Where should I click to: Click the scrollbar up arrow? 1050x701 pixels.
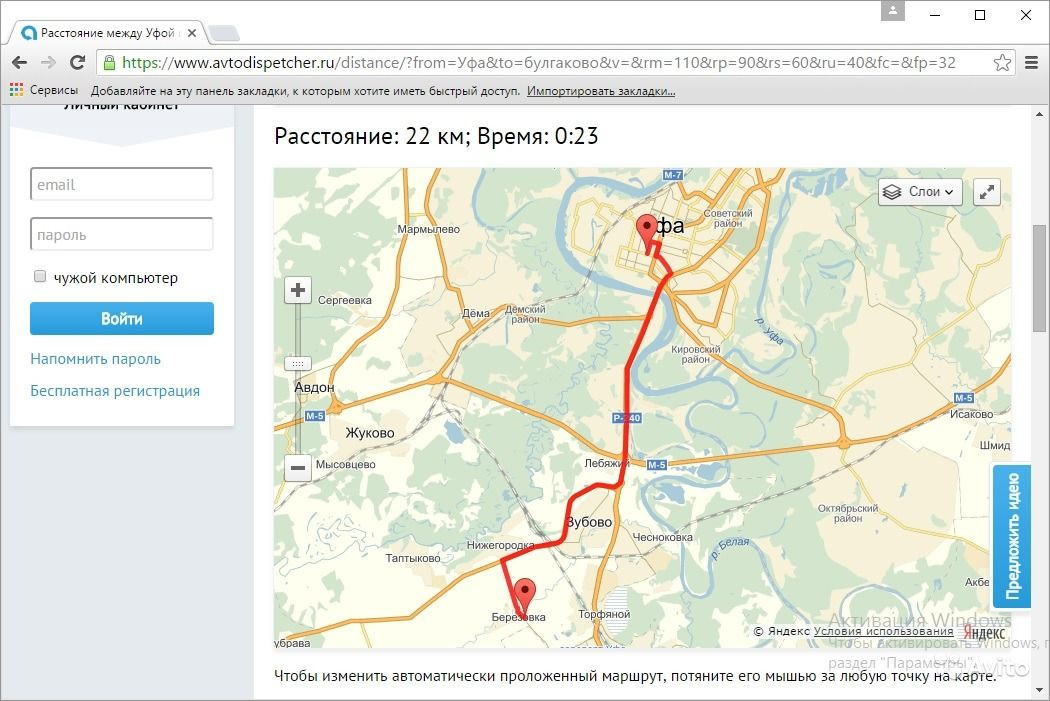tap(1039, 115)
